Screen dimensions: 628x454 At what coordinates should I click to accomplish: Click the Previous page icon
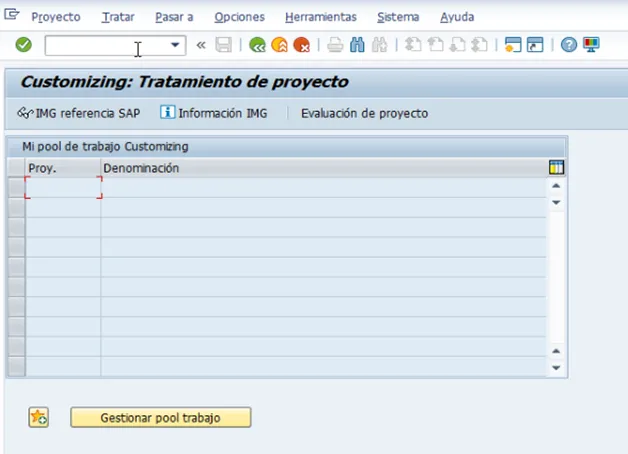(435, 44)
